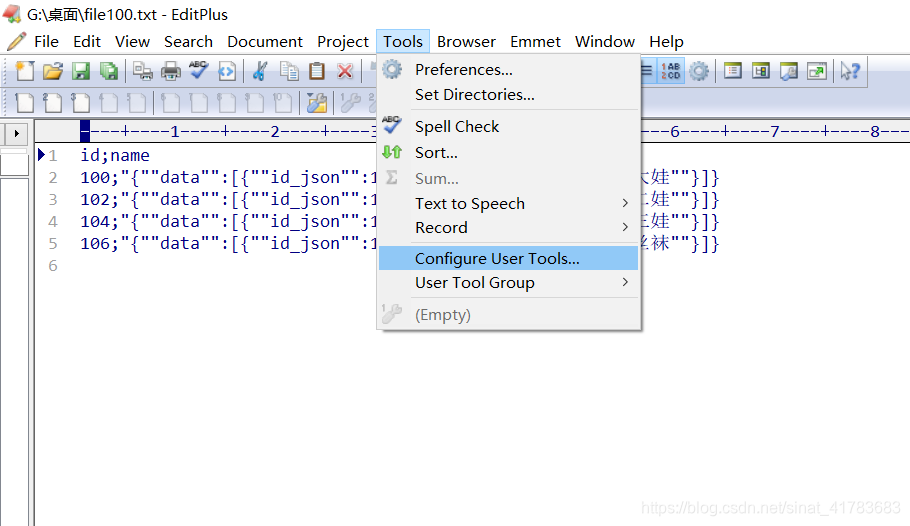The image size is (910, 526).
Task: Save the file with the single floppy disk icon
Action: (81, 71)
